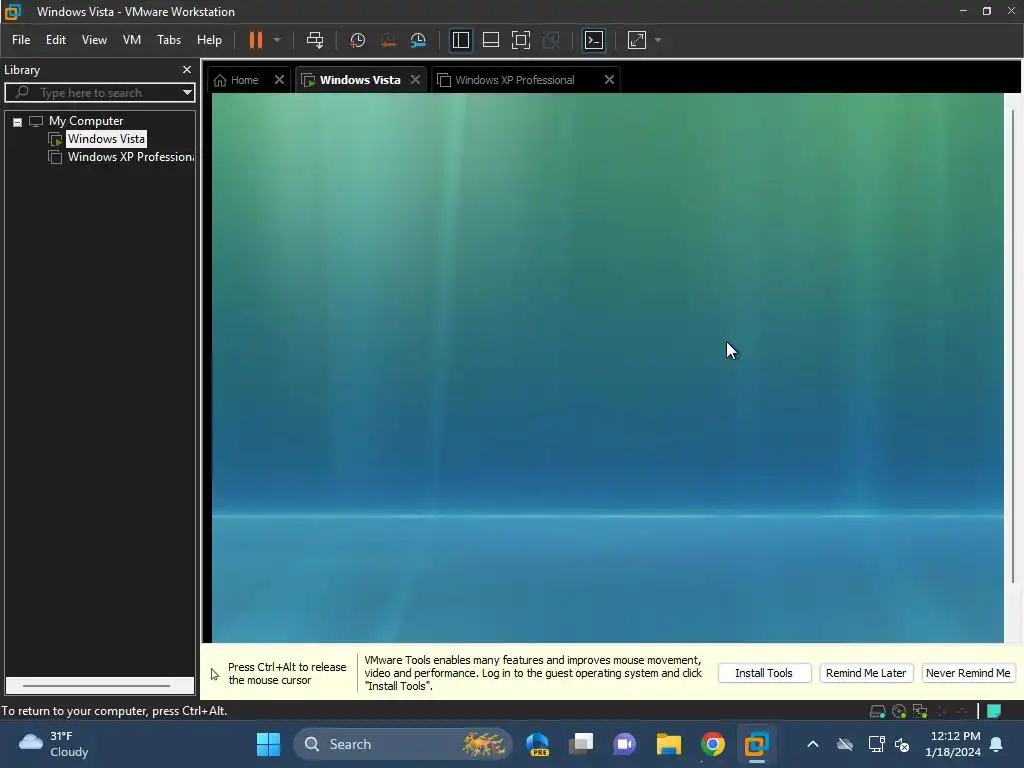Screen dimensions: 1024x768
Task: Open the notifications bell
Action: click(997, 744)
